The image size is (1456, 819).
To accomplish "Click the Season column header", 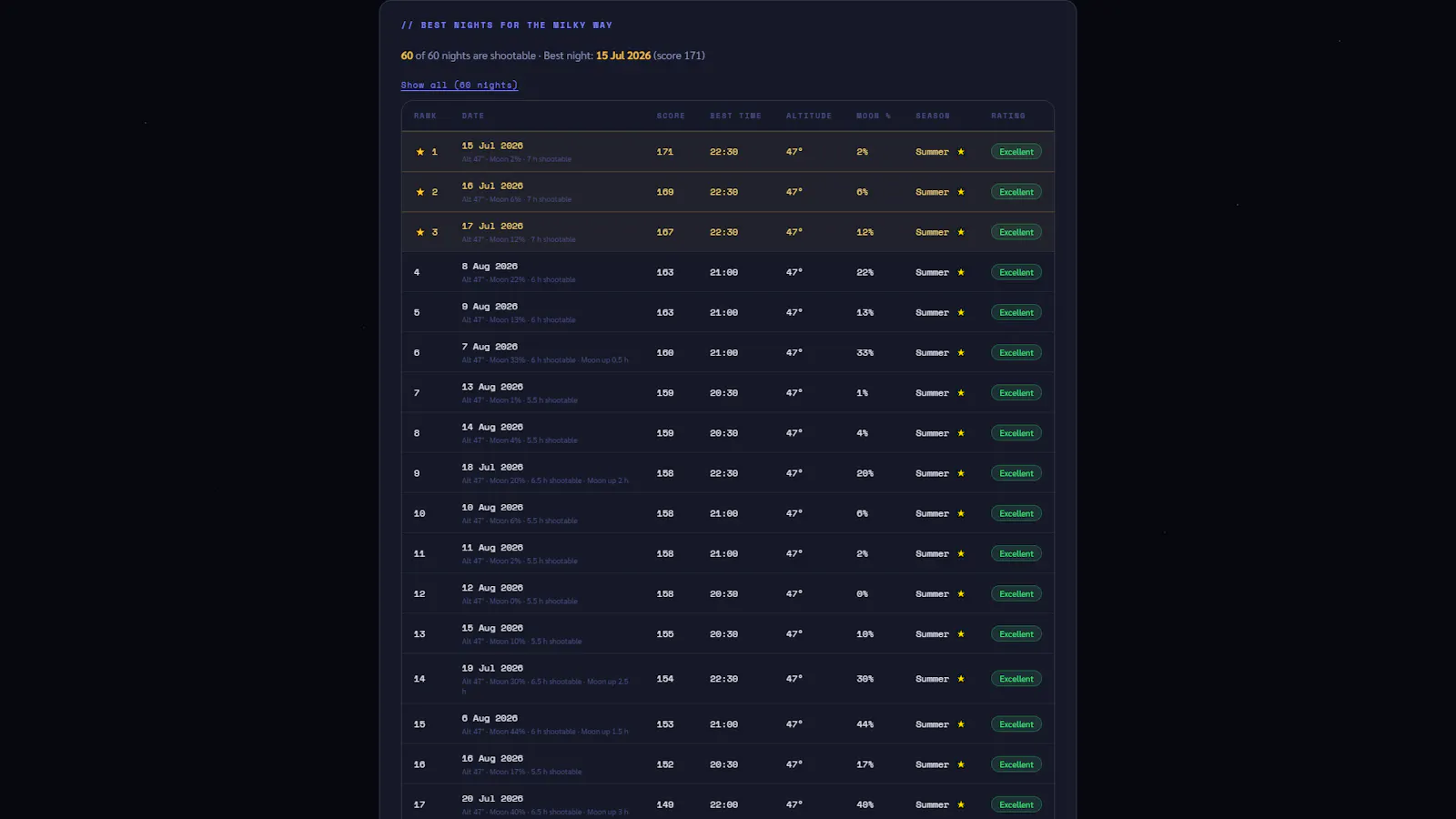I will 933,116.
